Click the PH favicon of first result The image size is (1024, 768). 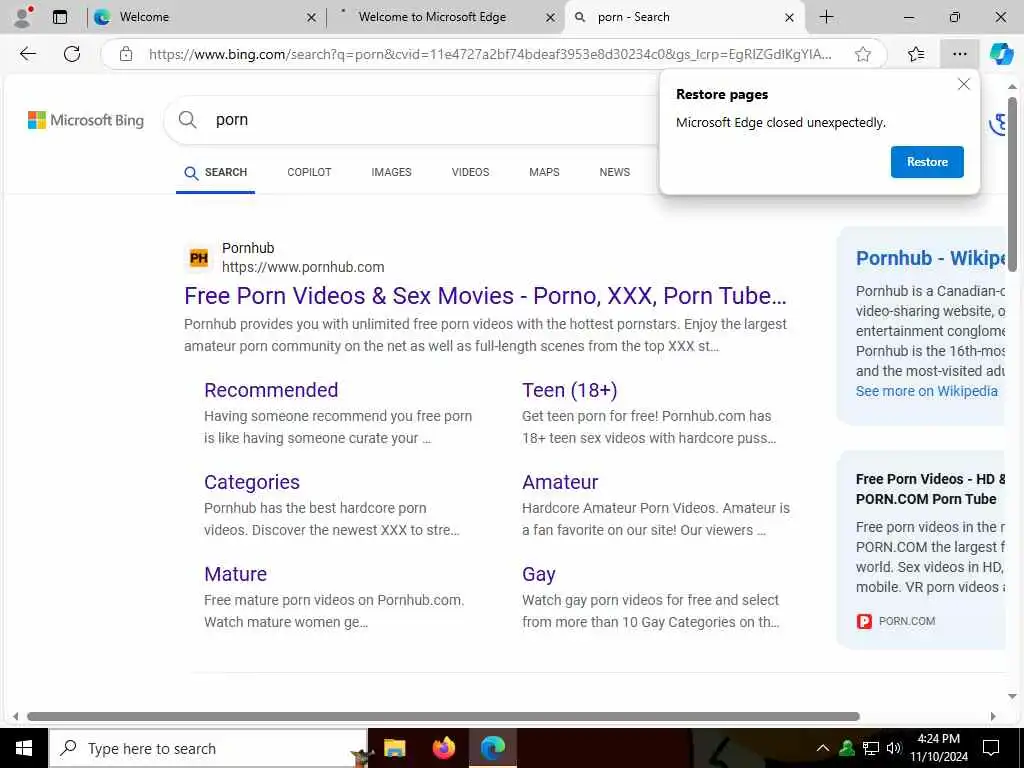(x=199, y=258)
